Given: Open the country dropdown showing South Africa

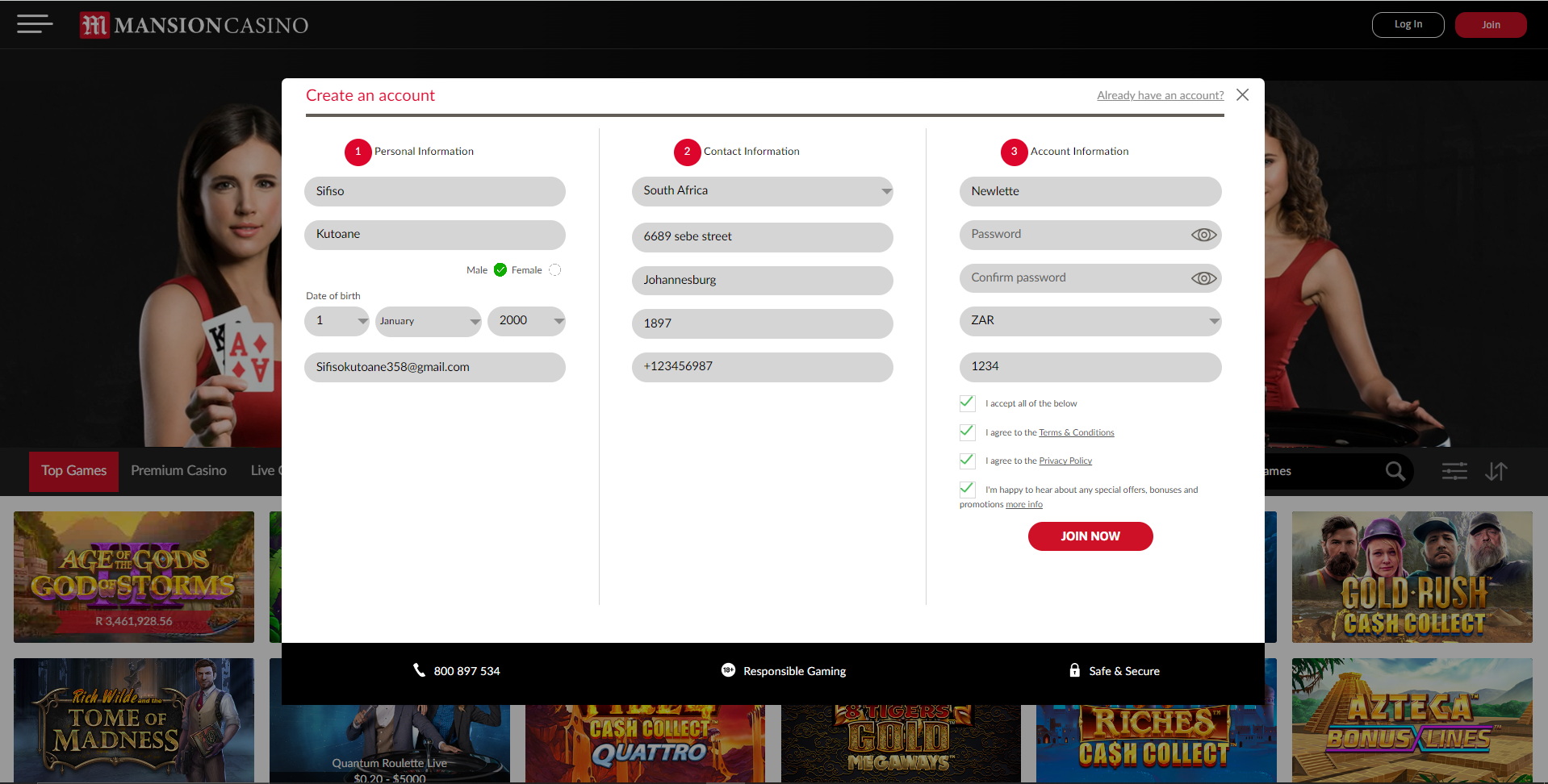Looking at the screenshot, I should click(762, 191).
